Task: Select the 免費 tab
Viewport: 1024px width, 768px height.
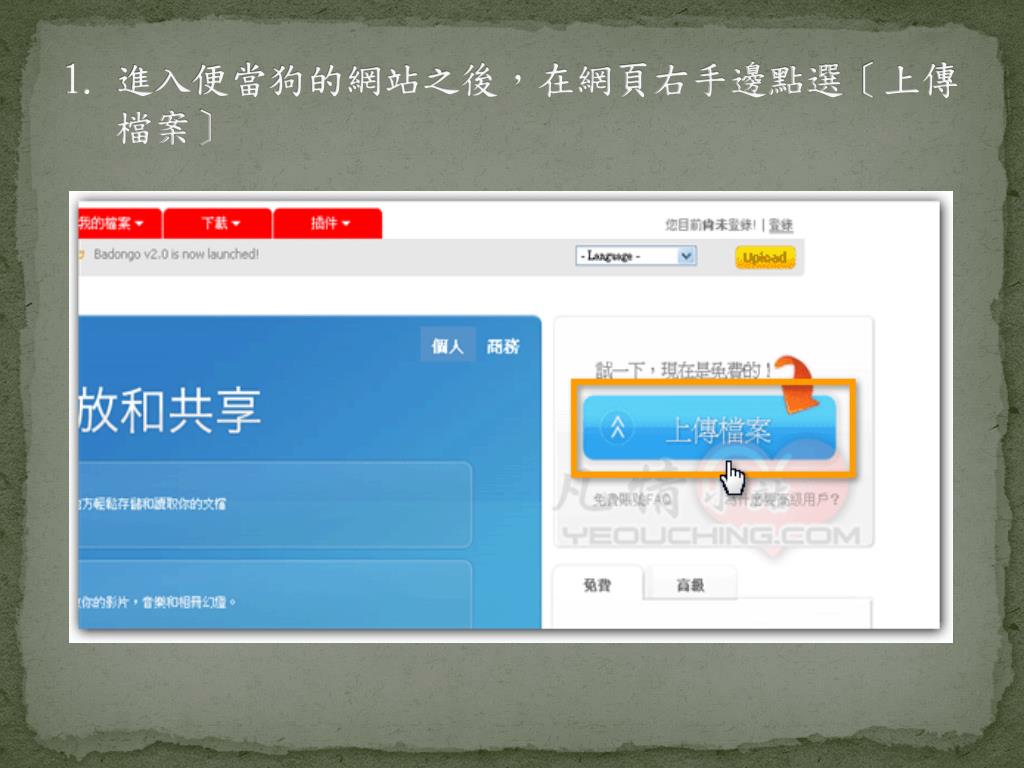Action: (598, 585)
